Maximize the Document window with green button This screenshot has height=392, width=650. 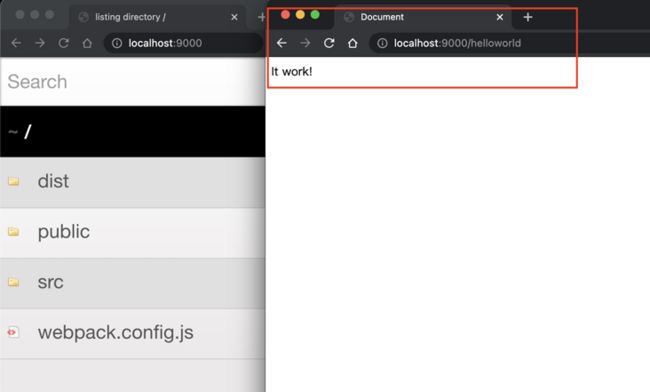pos(315,15)
